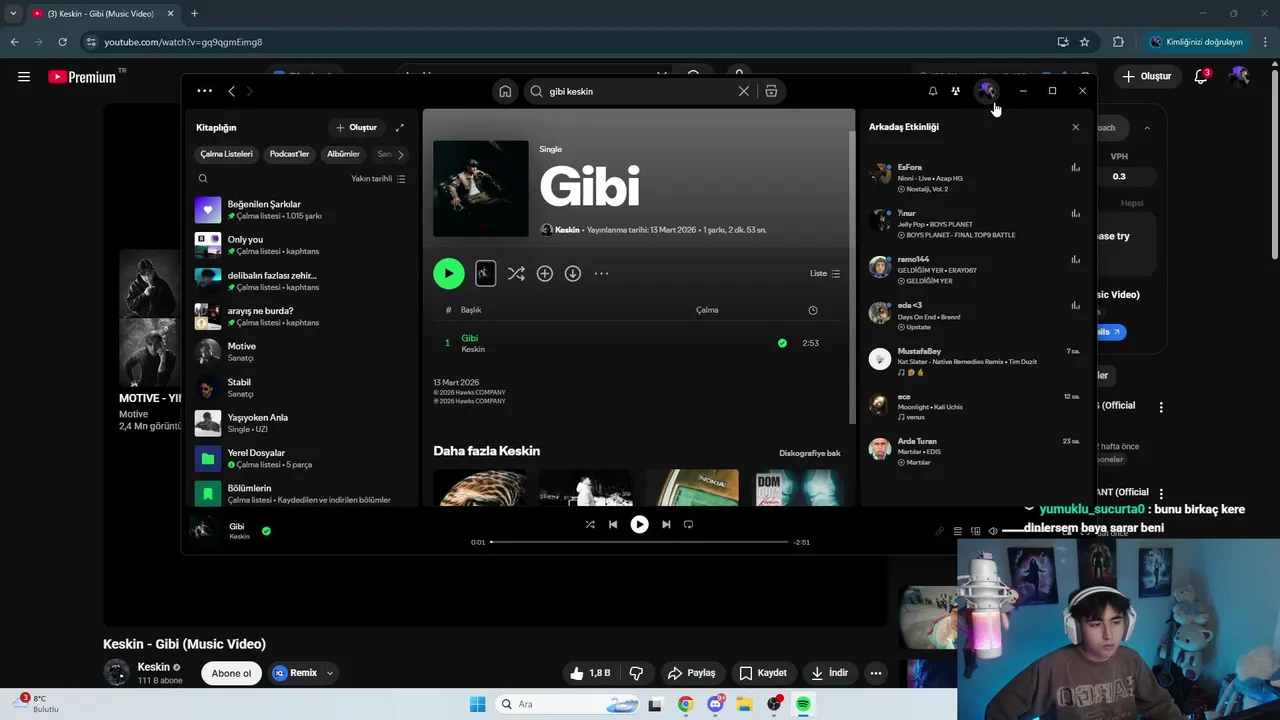Open EsFora friend activity entry
This screenshot has width=1280, height=720.
pos(975,178)
